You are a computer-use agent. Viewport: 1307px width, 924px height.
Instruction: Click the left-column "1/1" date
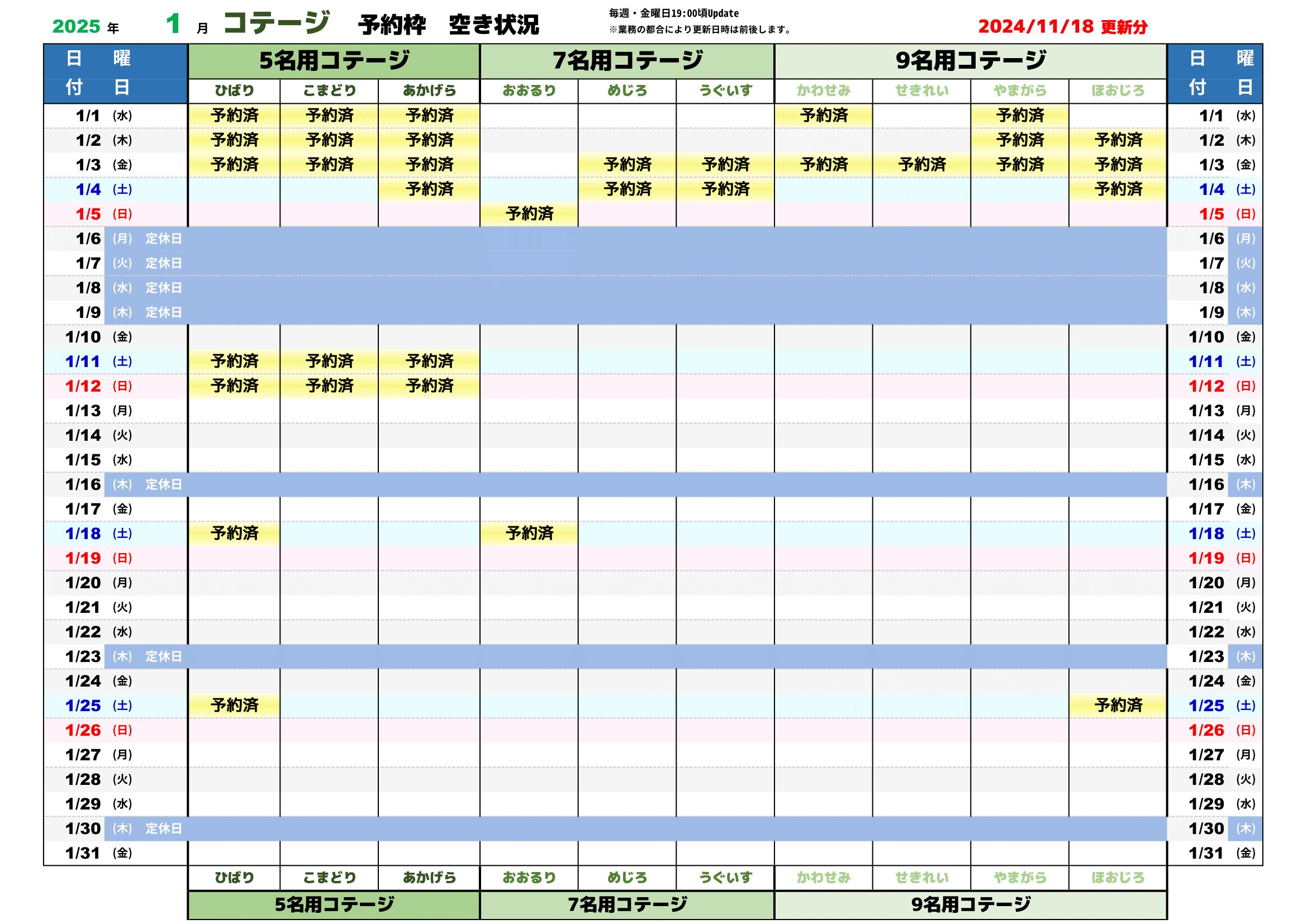(88, 116)
